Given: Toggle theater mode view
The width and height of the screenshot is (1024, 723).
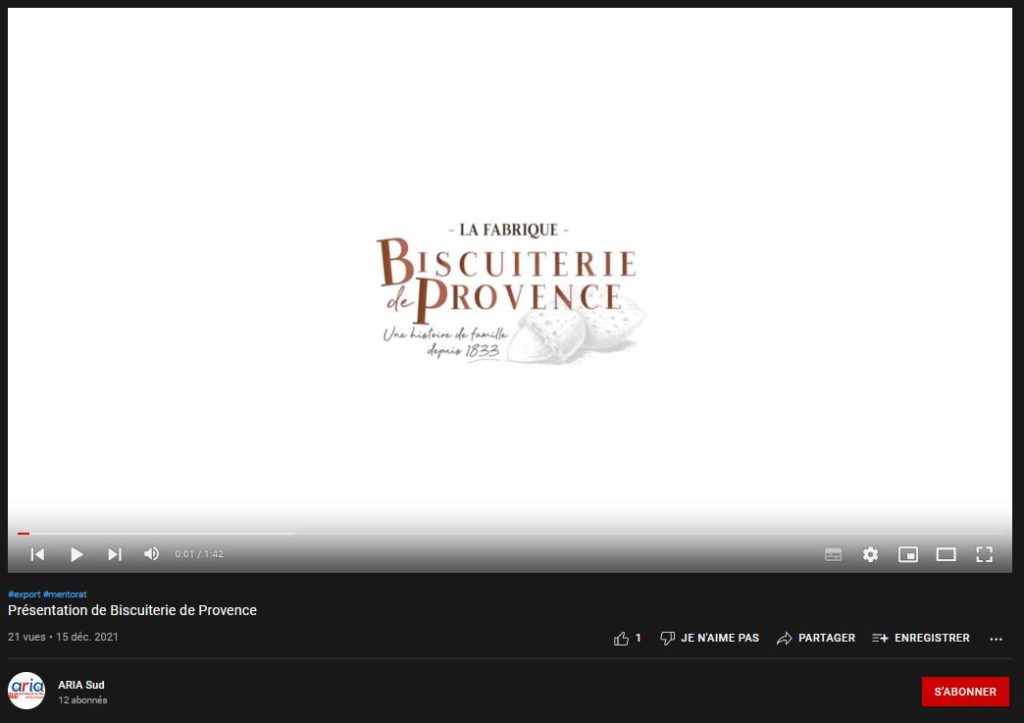Looking at the screenshot, I should click(x=946, y=554).
